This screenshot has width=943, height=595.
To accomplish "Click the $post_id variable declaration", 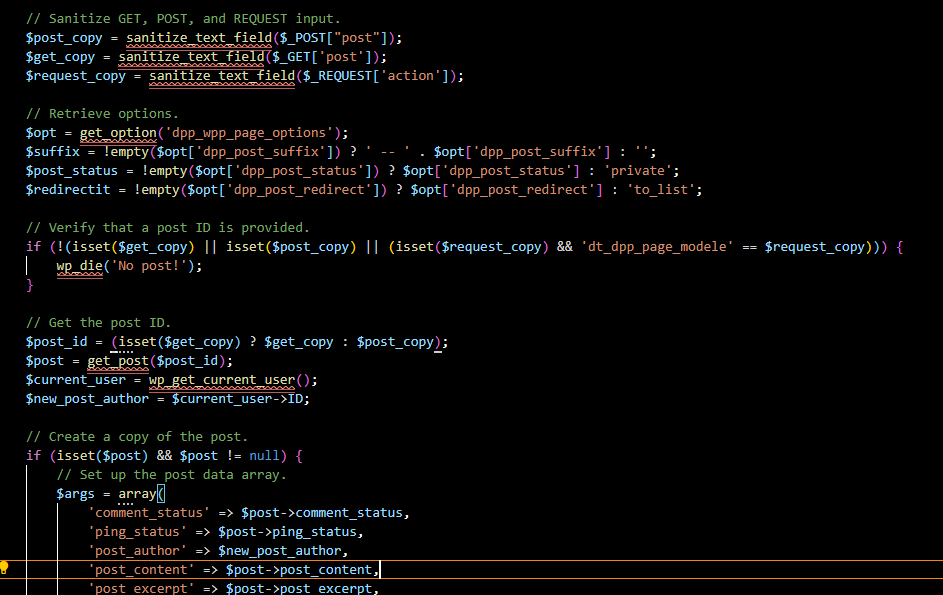I will click(57, 342).
